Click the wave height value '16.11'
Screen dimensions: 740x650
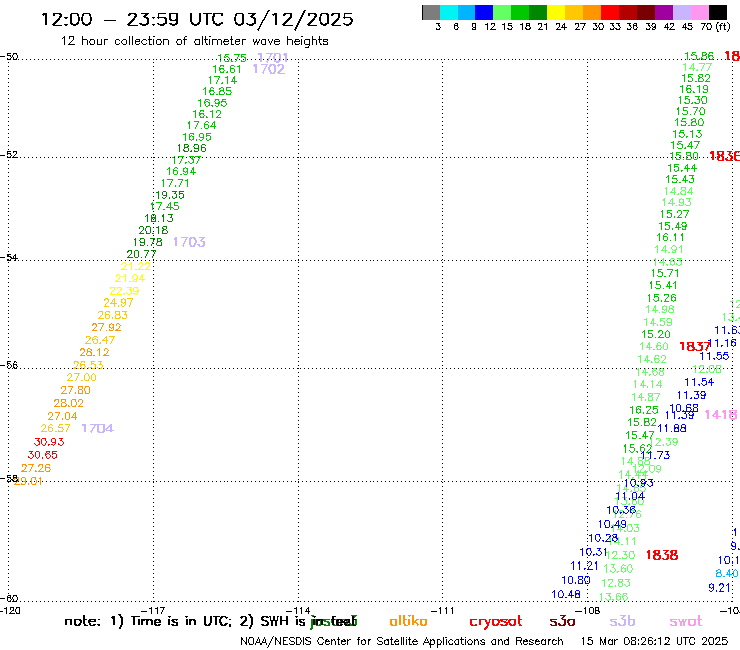pyautogui.click(x=670, y=237)
